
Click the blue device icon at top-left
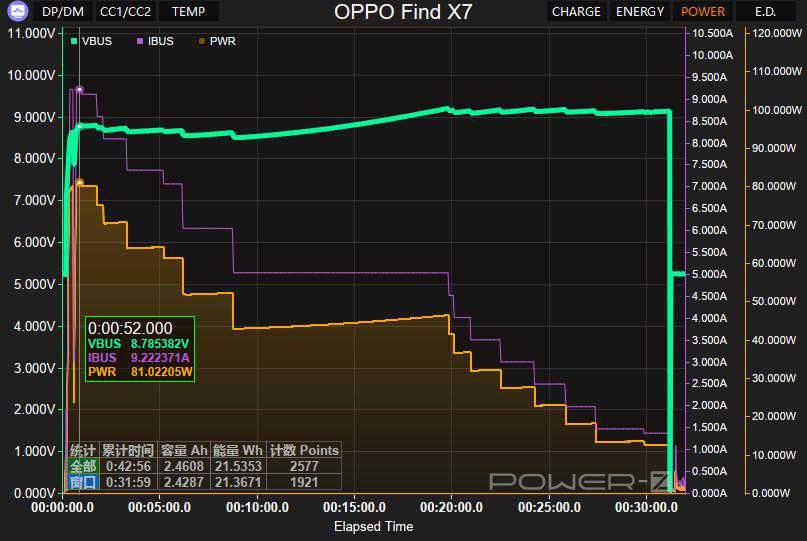[x=16, y=12]
